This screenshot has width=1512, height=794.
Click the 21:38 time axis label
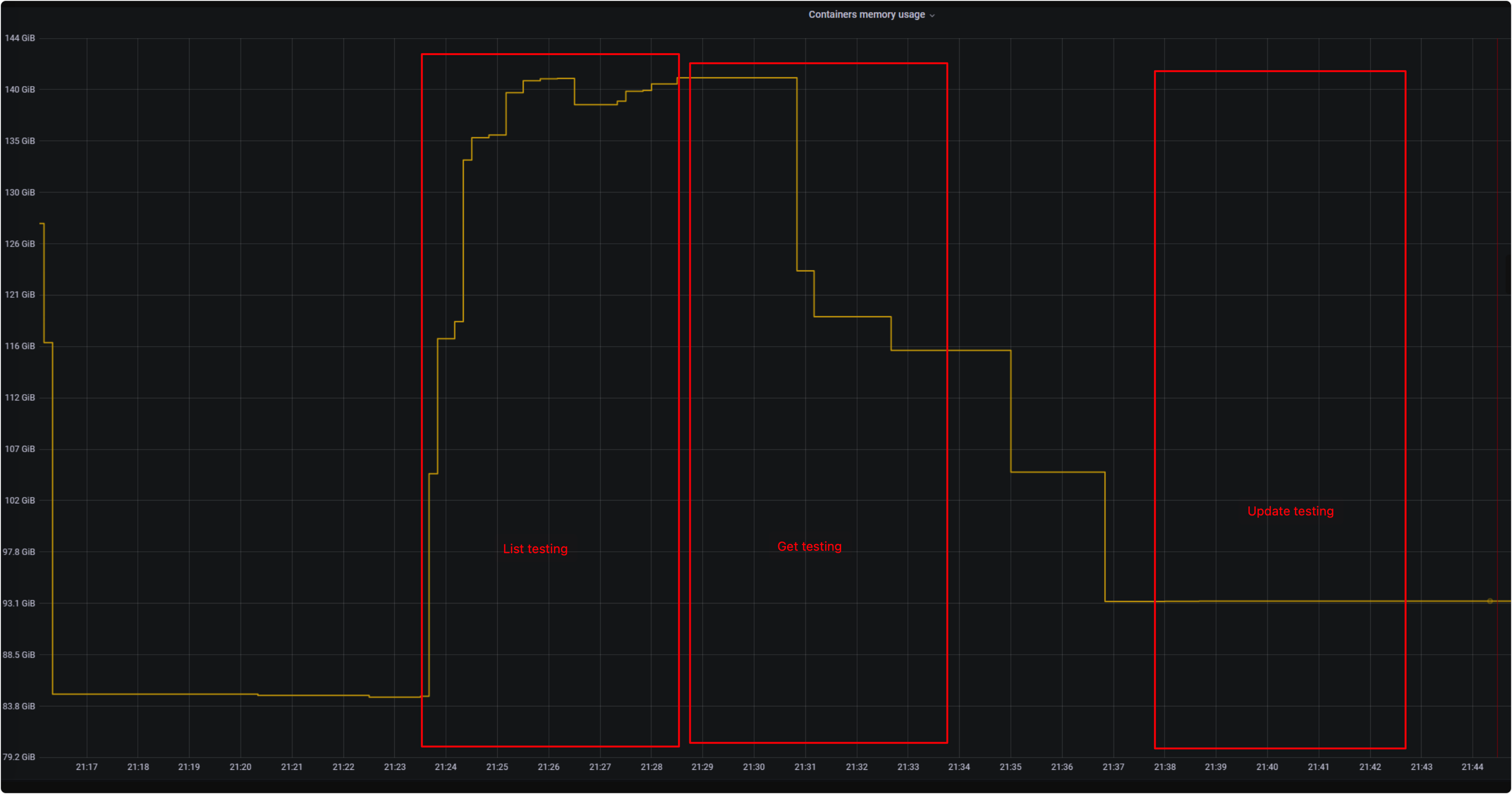(x=1165, y=767)
